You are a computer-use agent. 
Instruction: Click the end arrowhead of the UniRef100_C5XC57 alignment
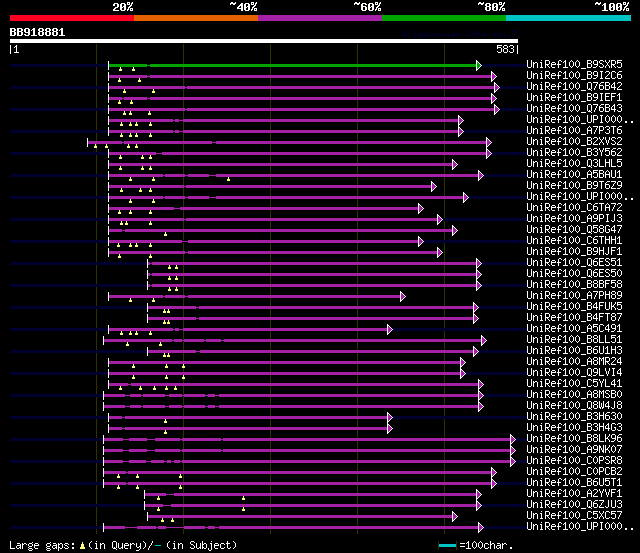tap(455, 517)
